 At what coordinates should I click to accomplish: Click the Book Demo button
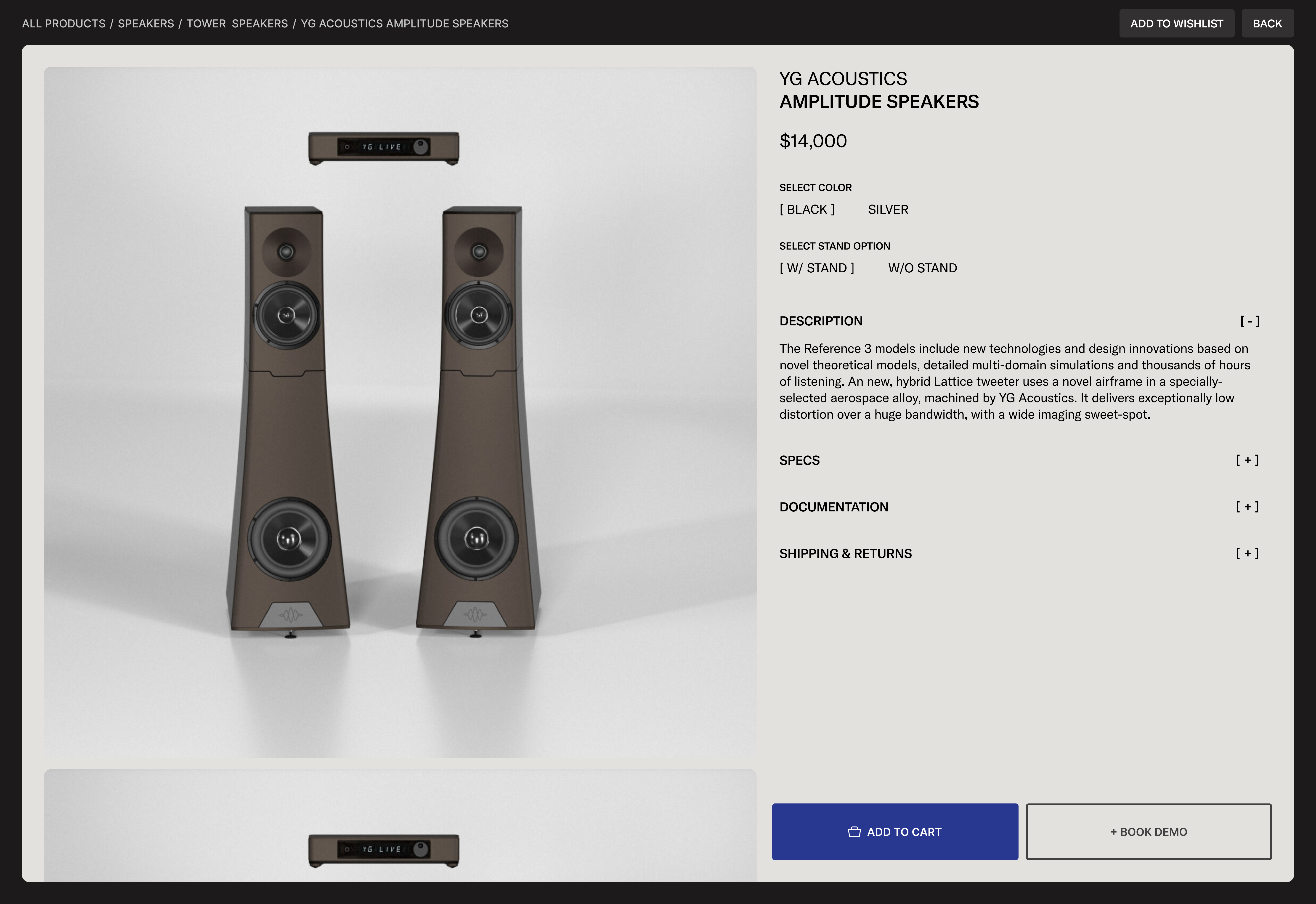click(1148, 832)
